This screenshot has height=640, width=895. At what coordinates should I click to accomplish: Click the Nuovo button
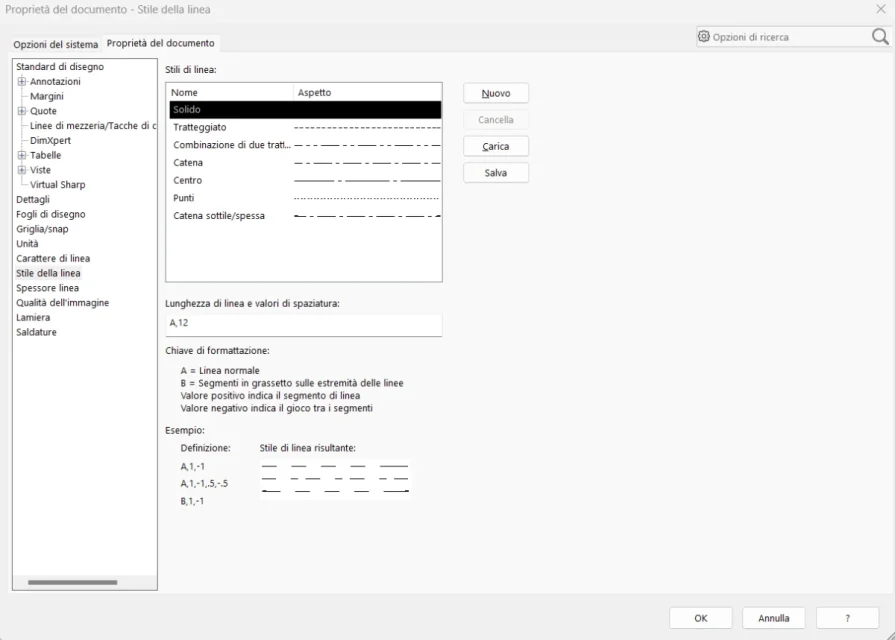(x=495, y=93)
